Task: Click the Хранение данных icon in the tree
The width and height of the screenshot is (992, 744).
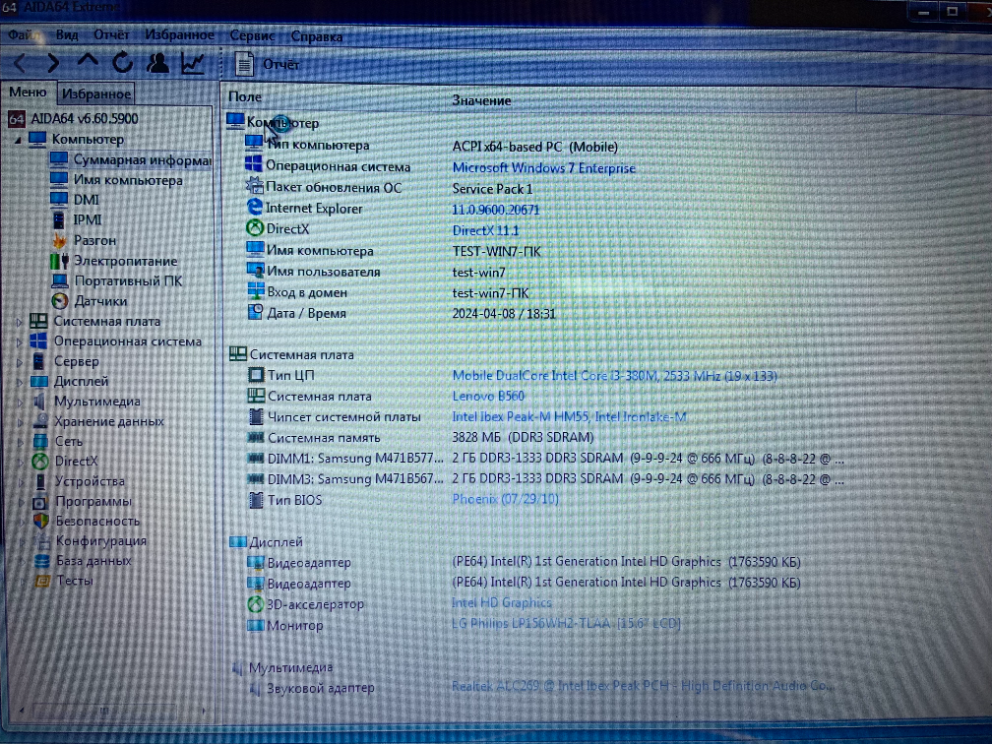Action: (40, 421)
